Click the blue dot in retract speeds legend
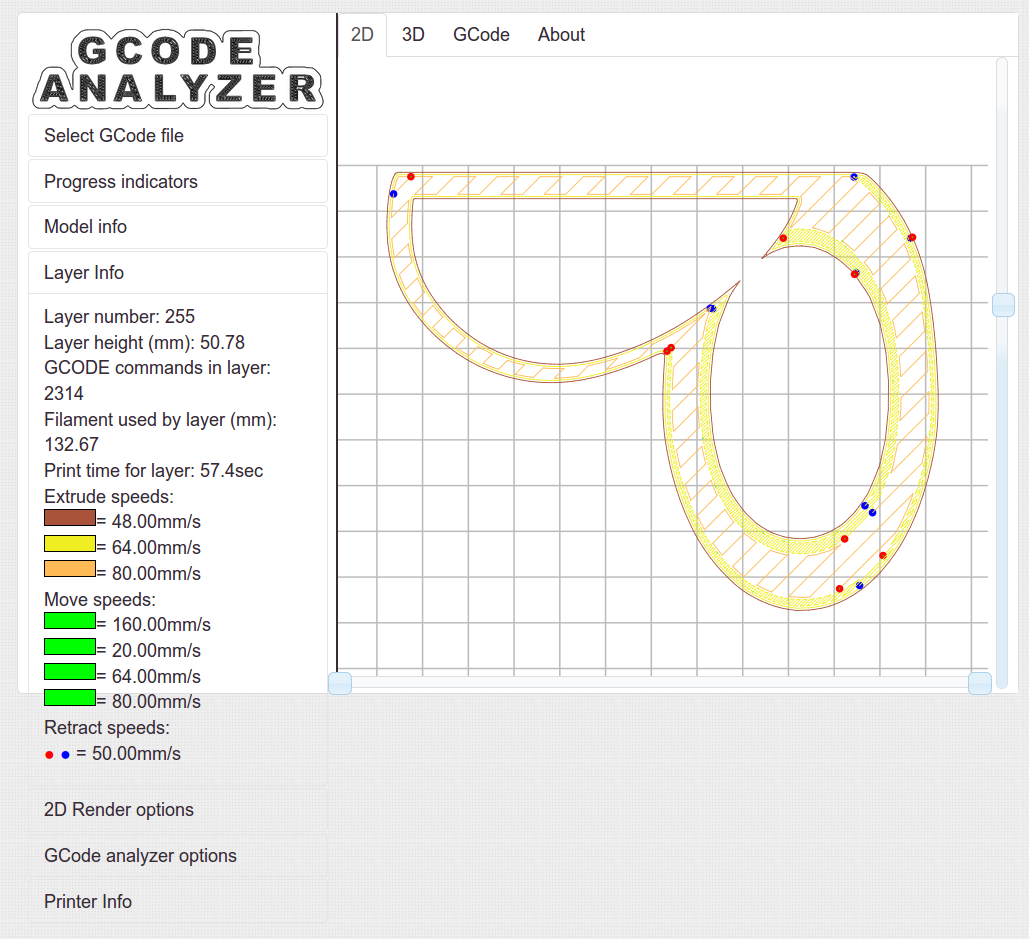The height and width of the screenshot is (939, 1029). [x=65, y=755]
